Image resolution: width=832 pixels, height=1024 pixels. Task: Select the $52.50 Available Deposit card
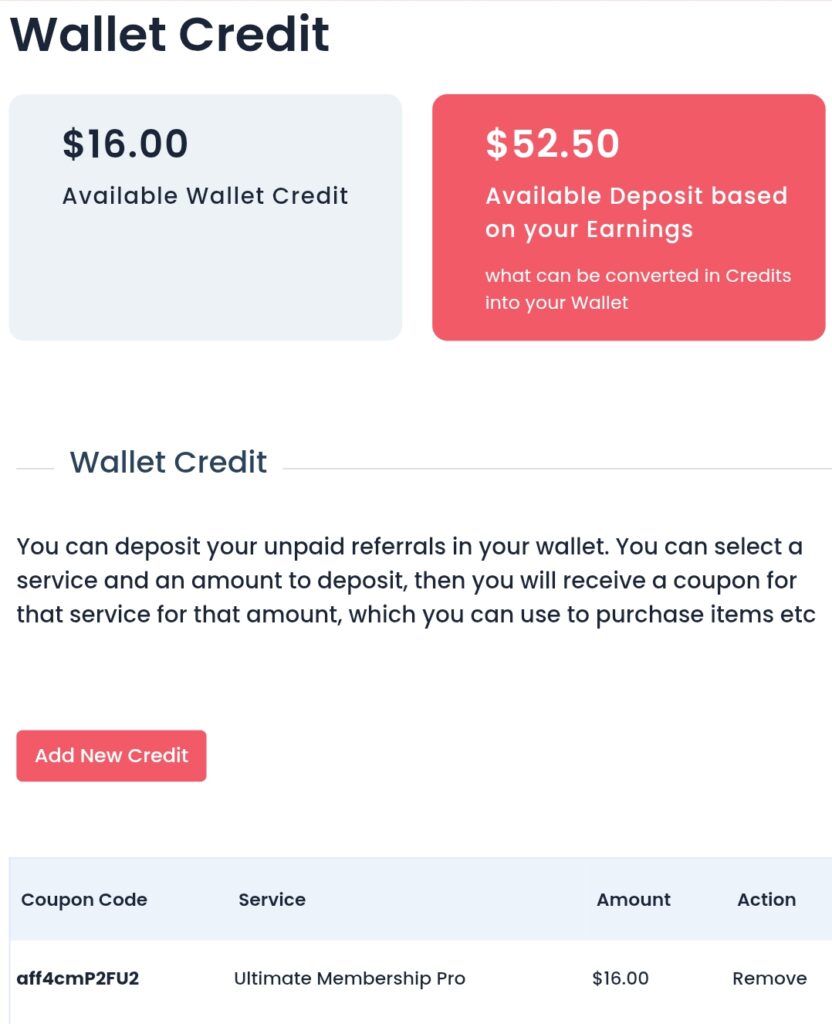pos(628,217)
